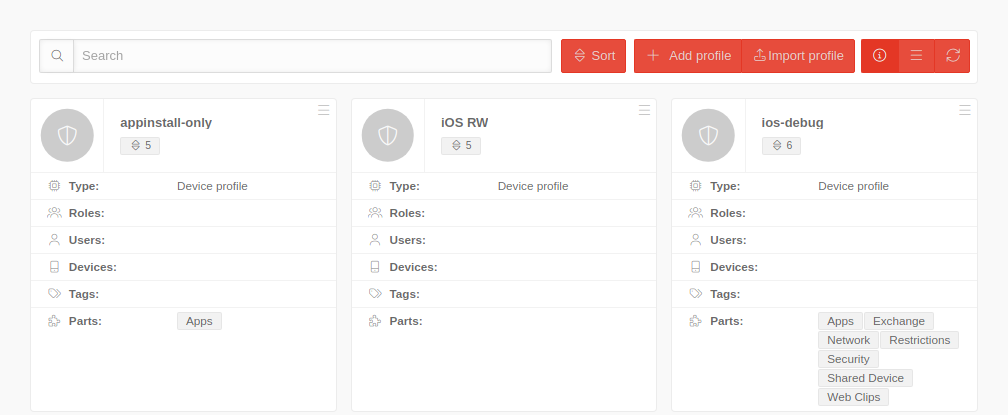
Task: Click the shield avatar of ios-debug profile
Action: coord(708,135)
